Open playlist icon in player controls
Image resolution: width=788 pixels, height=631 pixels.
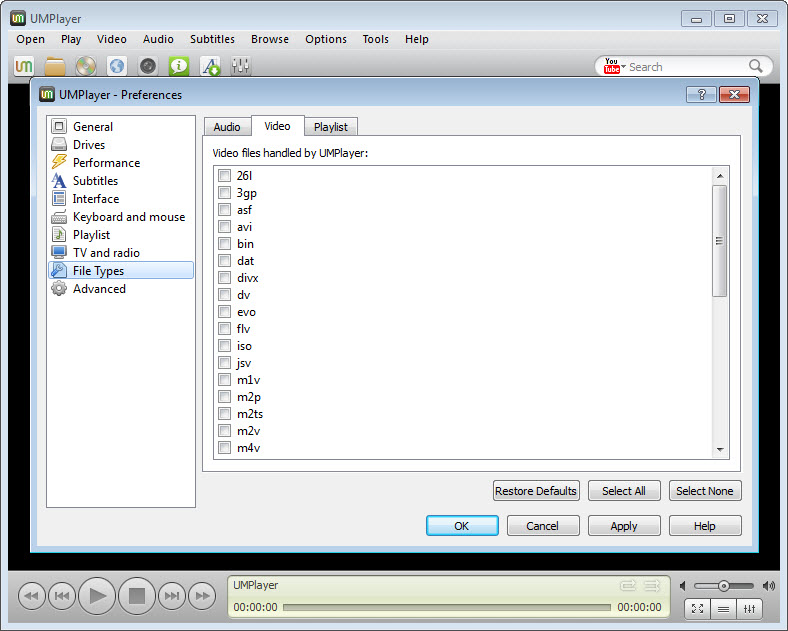[x=724, y=609]
